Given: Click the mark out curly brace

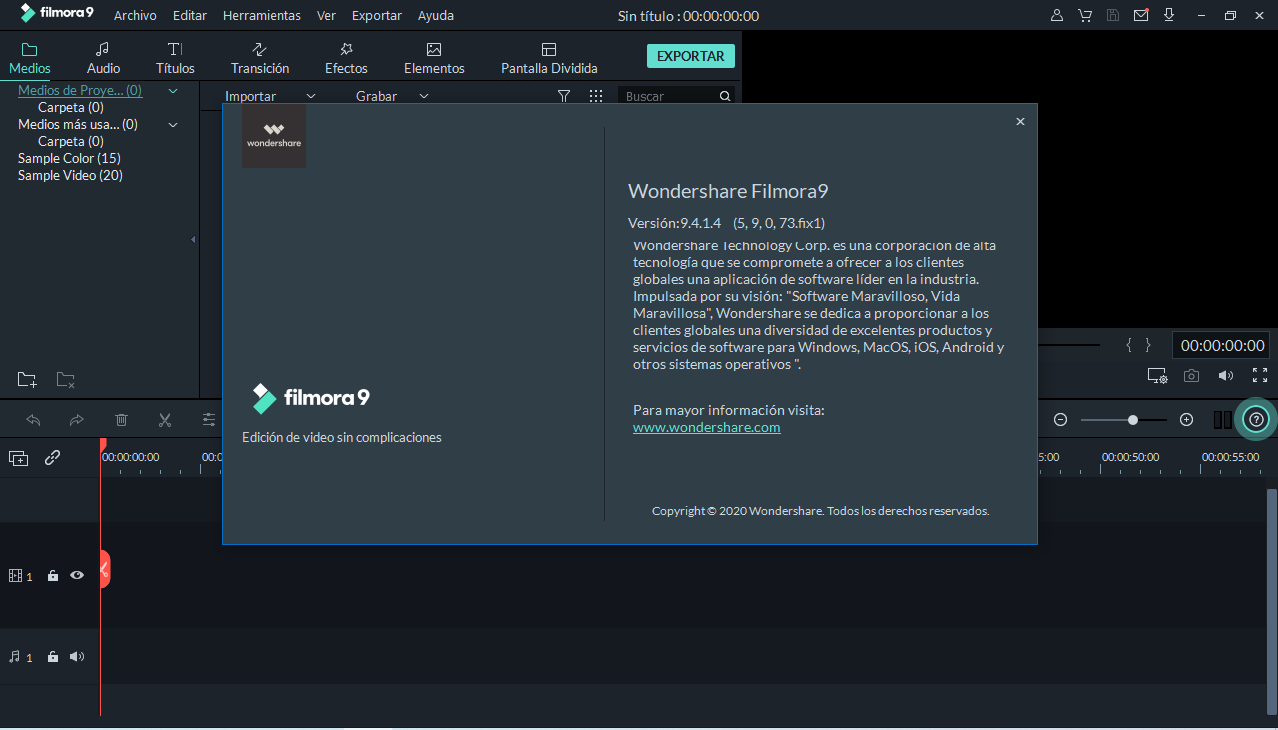Looking at the screenshot, I should [x=1148, y=345].
